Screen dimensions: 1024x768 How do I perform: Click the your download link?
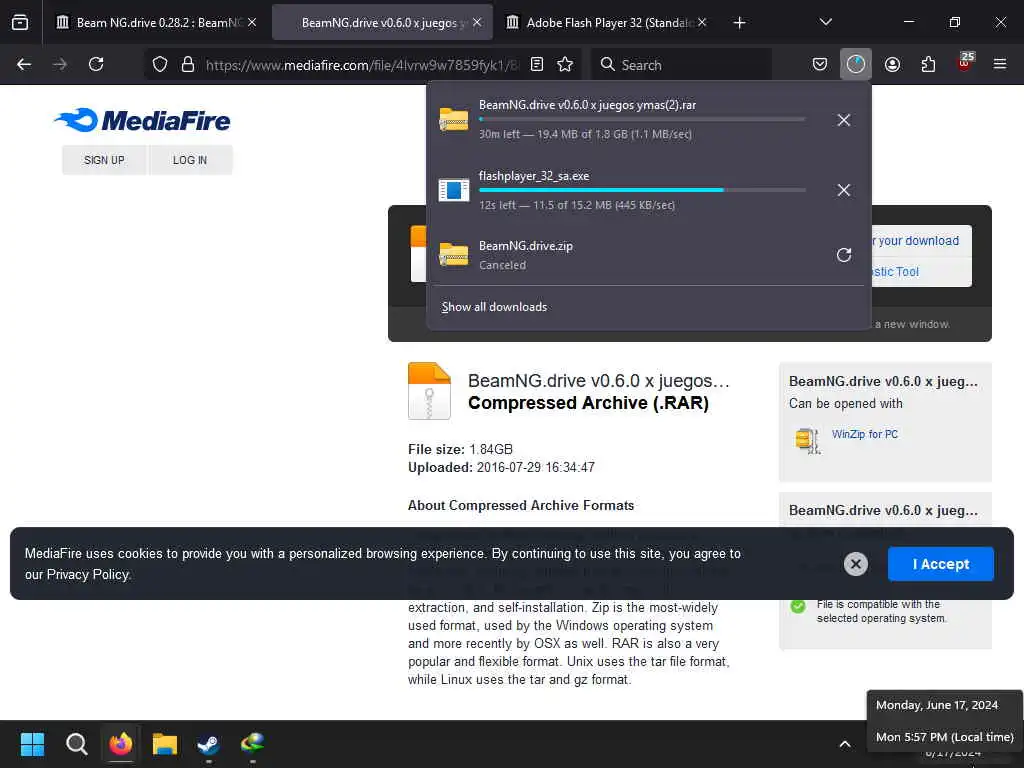[x=918, y=240]
